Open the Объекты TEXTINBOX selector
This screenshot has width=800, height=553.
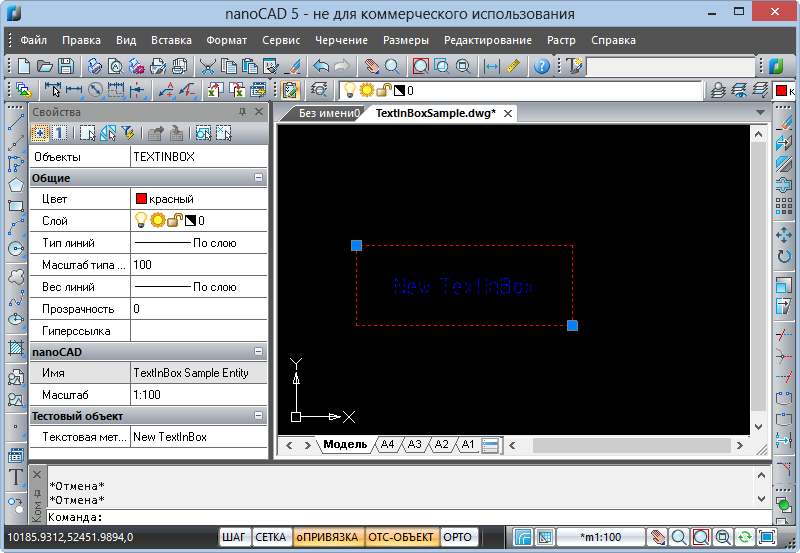coord(199,157)
